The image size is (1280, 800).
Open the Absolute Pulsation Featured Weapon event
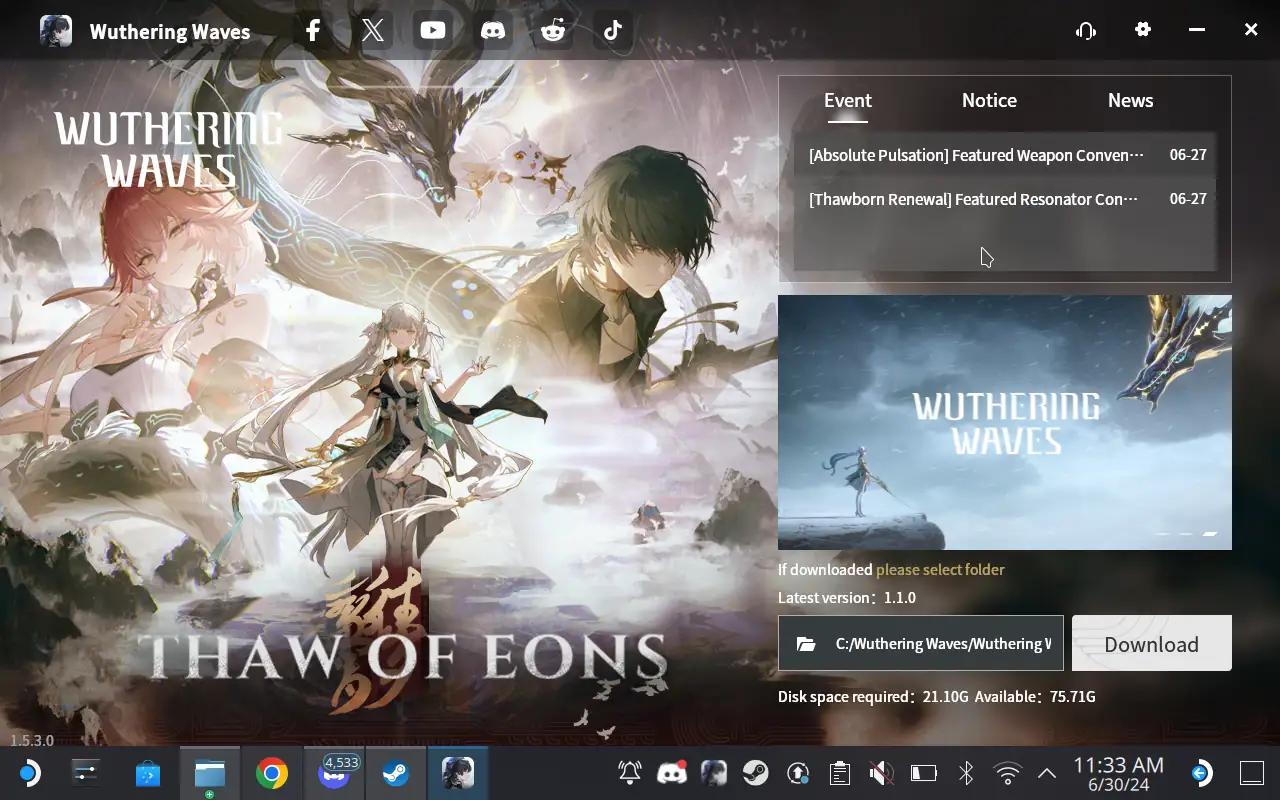click(975, 156)
